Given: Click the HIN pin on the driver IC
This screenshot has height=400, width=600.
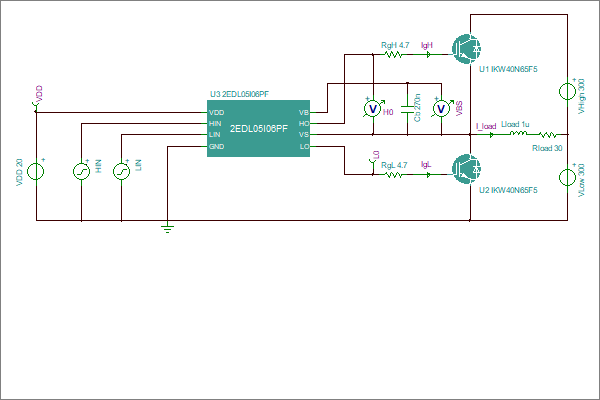Looking at the screenshot, I should click(215, 124).
